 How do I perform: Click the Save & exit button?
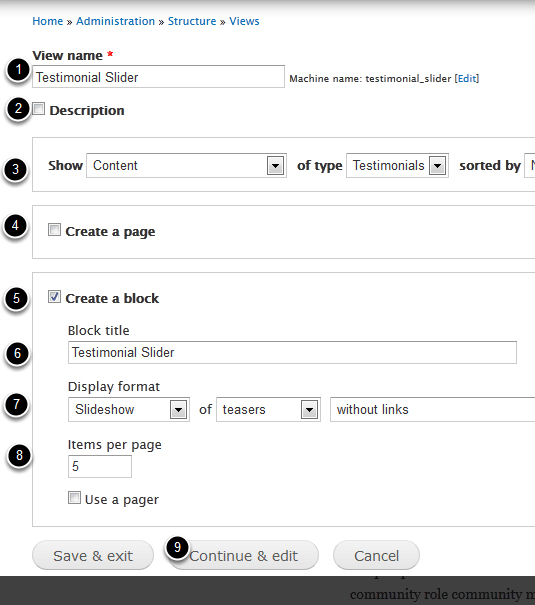point(93,555)
